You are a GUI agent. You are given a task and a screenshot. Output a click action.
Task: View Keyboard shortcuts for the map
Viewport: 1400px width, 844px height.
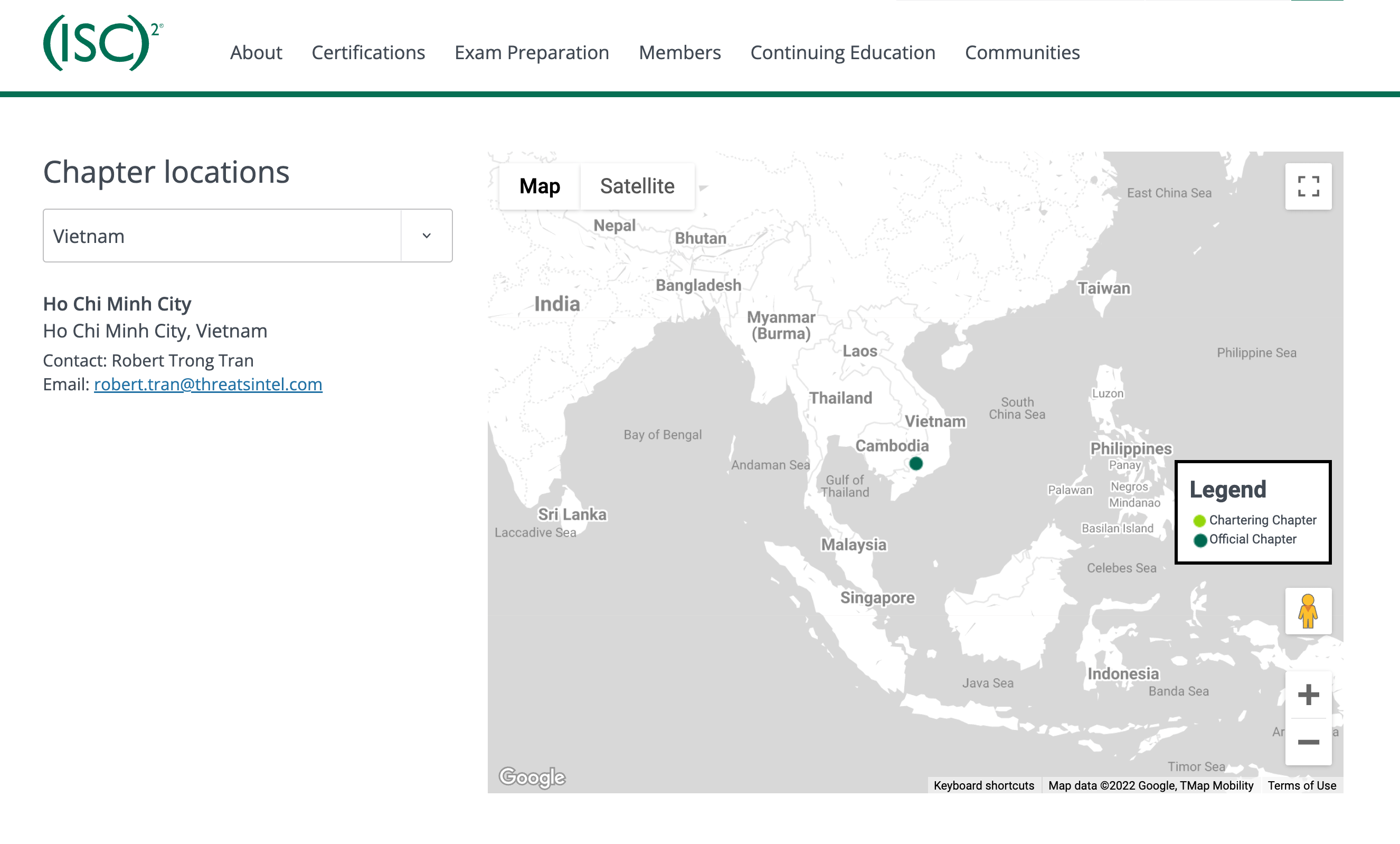tap(983, 785)
